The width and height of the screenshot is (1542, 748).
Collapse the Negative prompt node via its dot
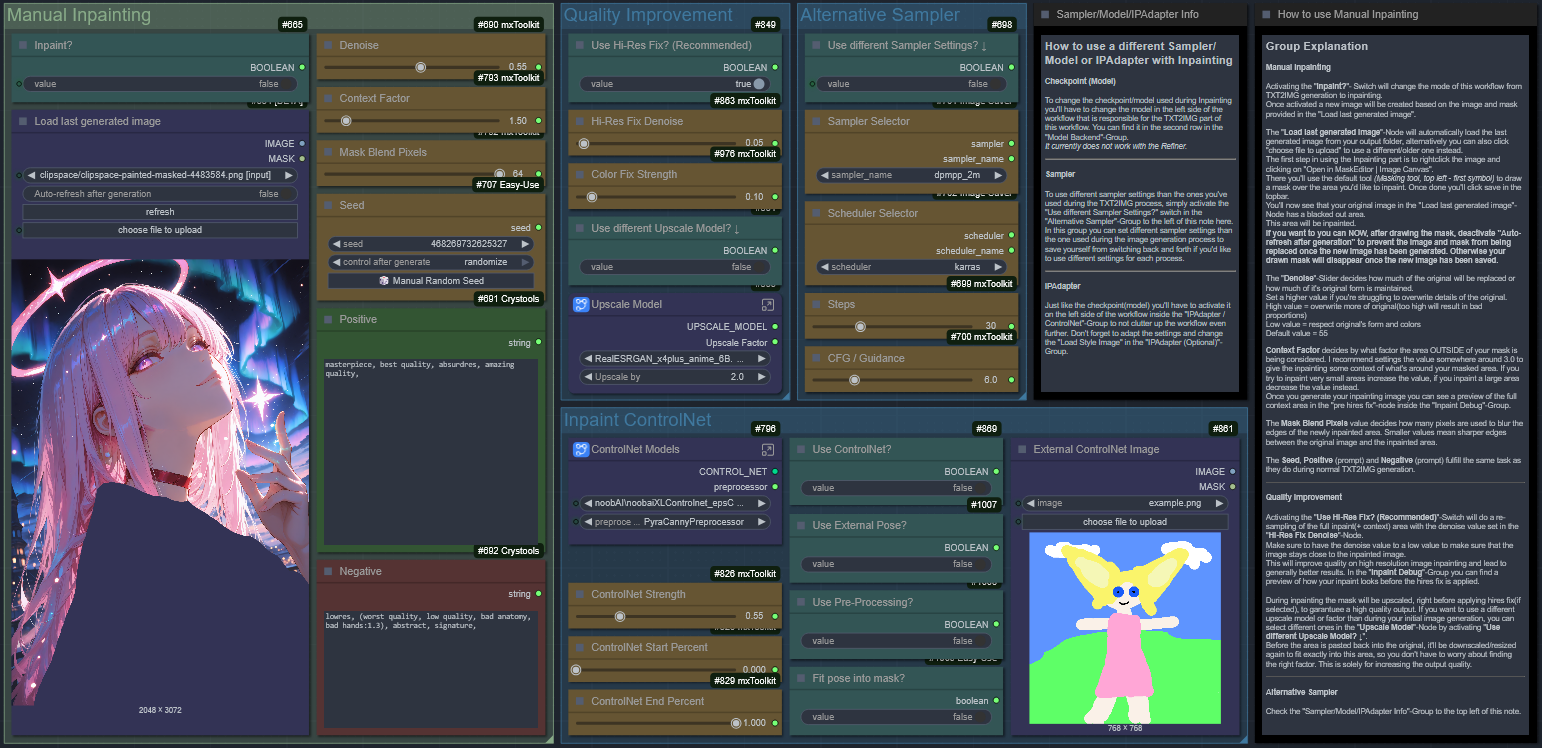click(x=327, y=571)
